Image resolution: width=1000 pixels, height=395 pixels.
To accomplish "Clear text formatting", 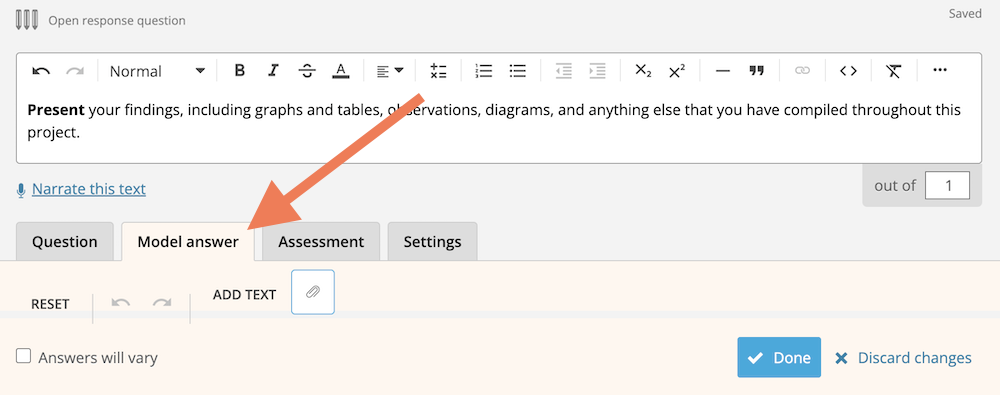I will coord(893,71).
